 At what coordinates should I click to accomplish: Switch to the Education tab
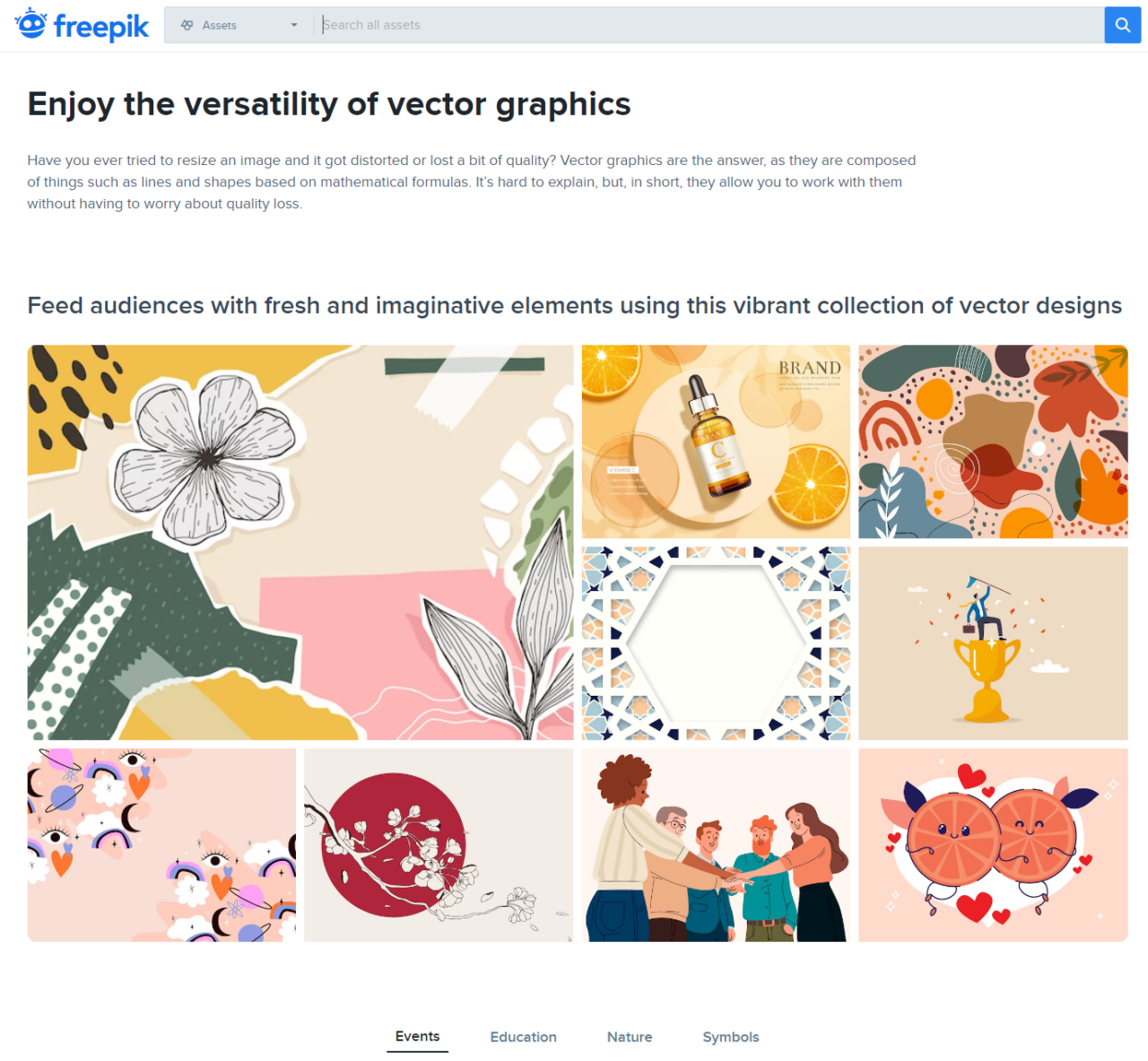(523, 1037)
